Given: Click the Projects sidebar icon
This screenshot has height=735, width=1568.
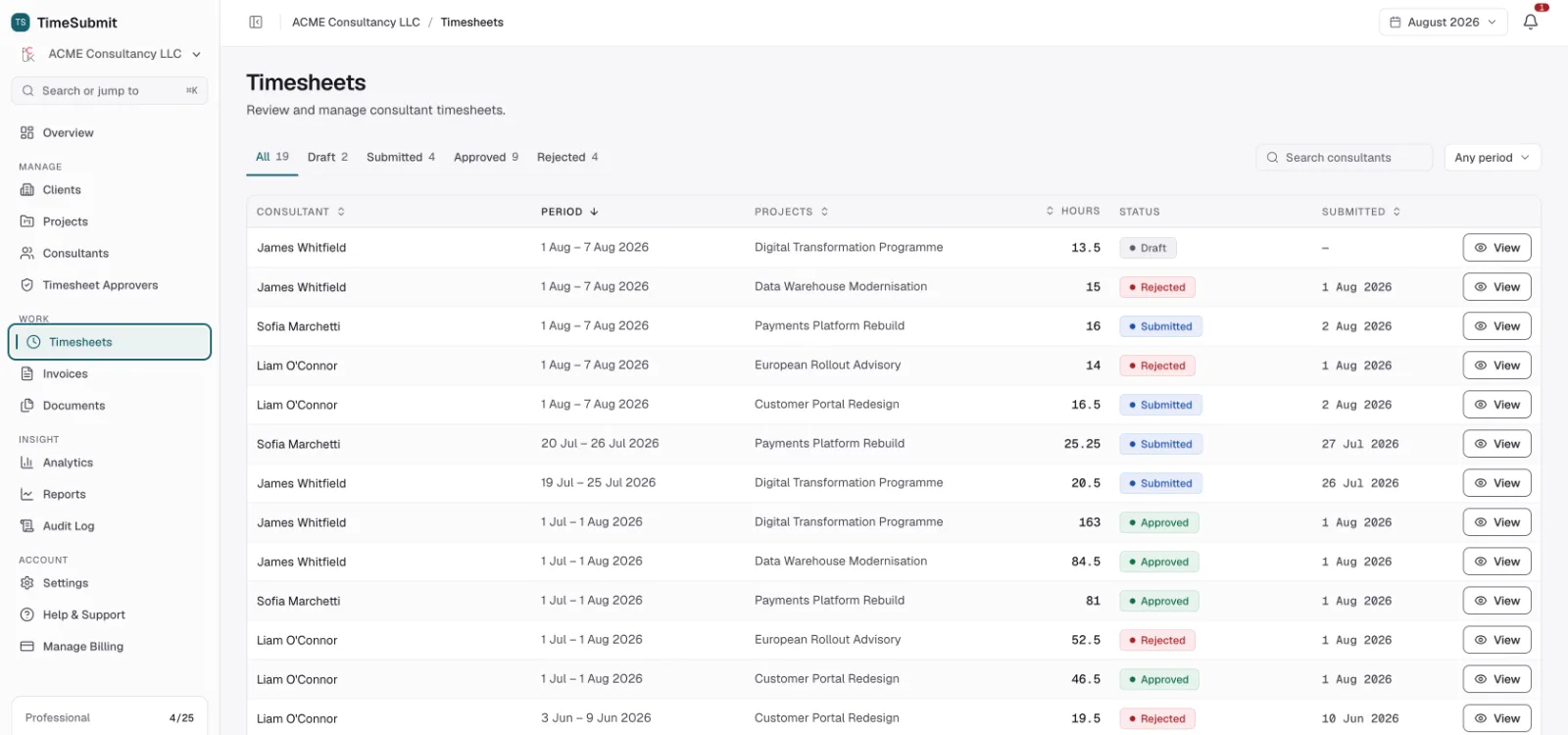Looking at the screenshot, I should click(27, 221).
